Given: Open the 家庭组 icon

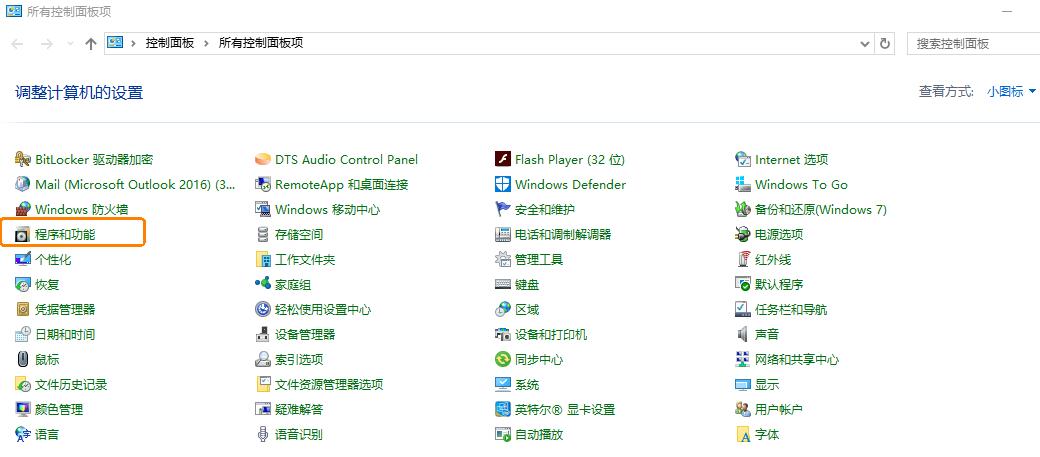Looking at the screenshot, I should pos(263,285).
